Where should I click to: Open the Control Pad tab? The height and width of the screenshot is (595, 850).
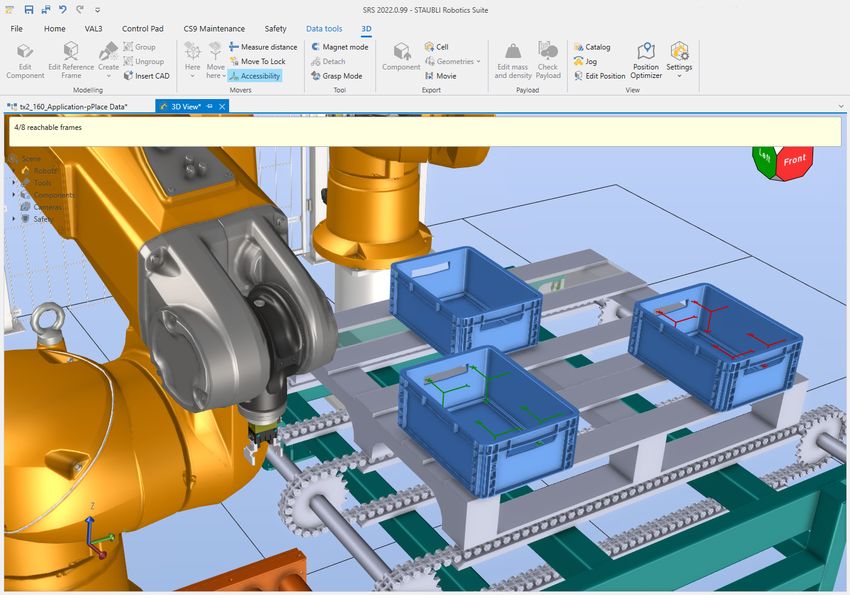(x=143, y=29)
